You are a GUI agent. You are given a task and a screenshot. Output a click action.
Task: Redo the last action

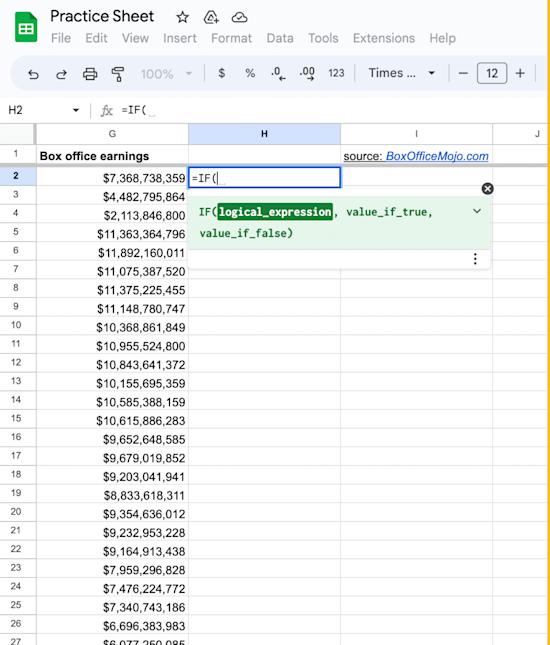pos(61,74)
